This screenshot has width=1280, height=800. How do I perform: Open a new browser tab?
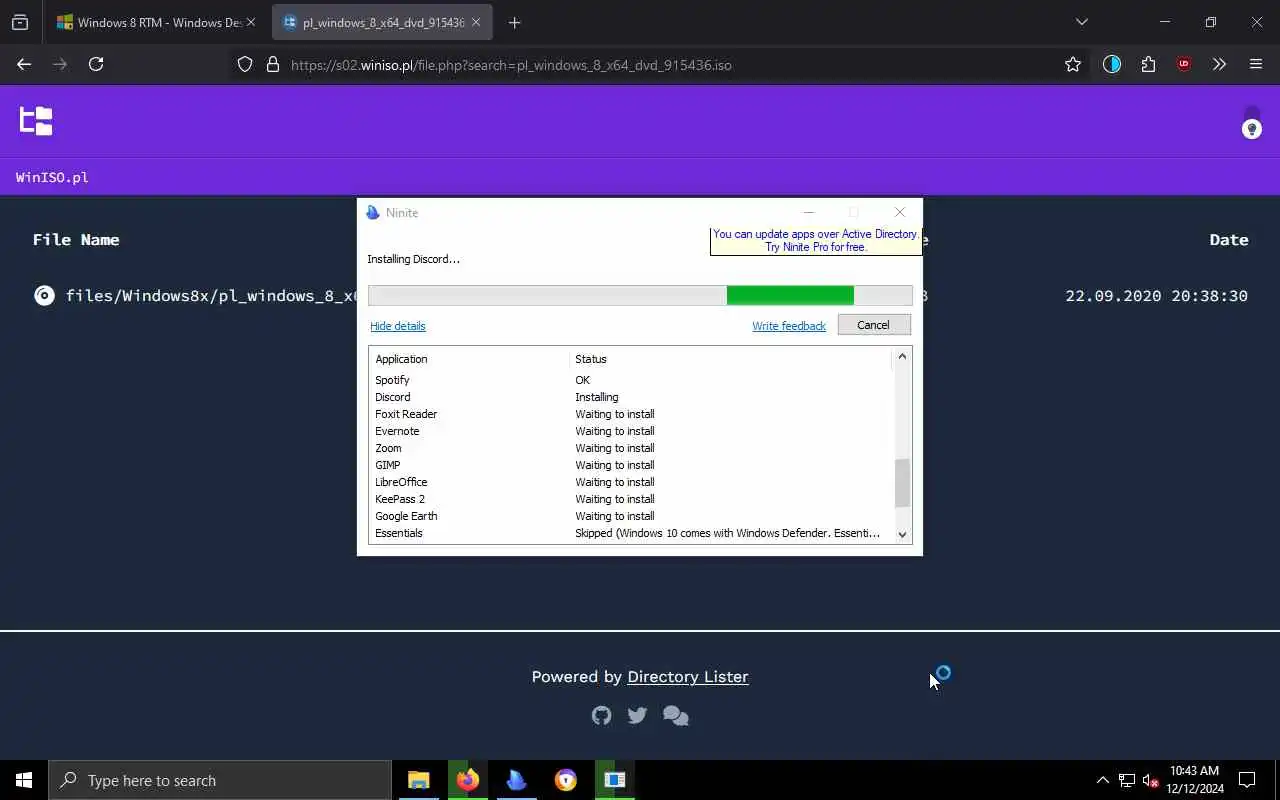click(x=515, y=22)
